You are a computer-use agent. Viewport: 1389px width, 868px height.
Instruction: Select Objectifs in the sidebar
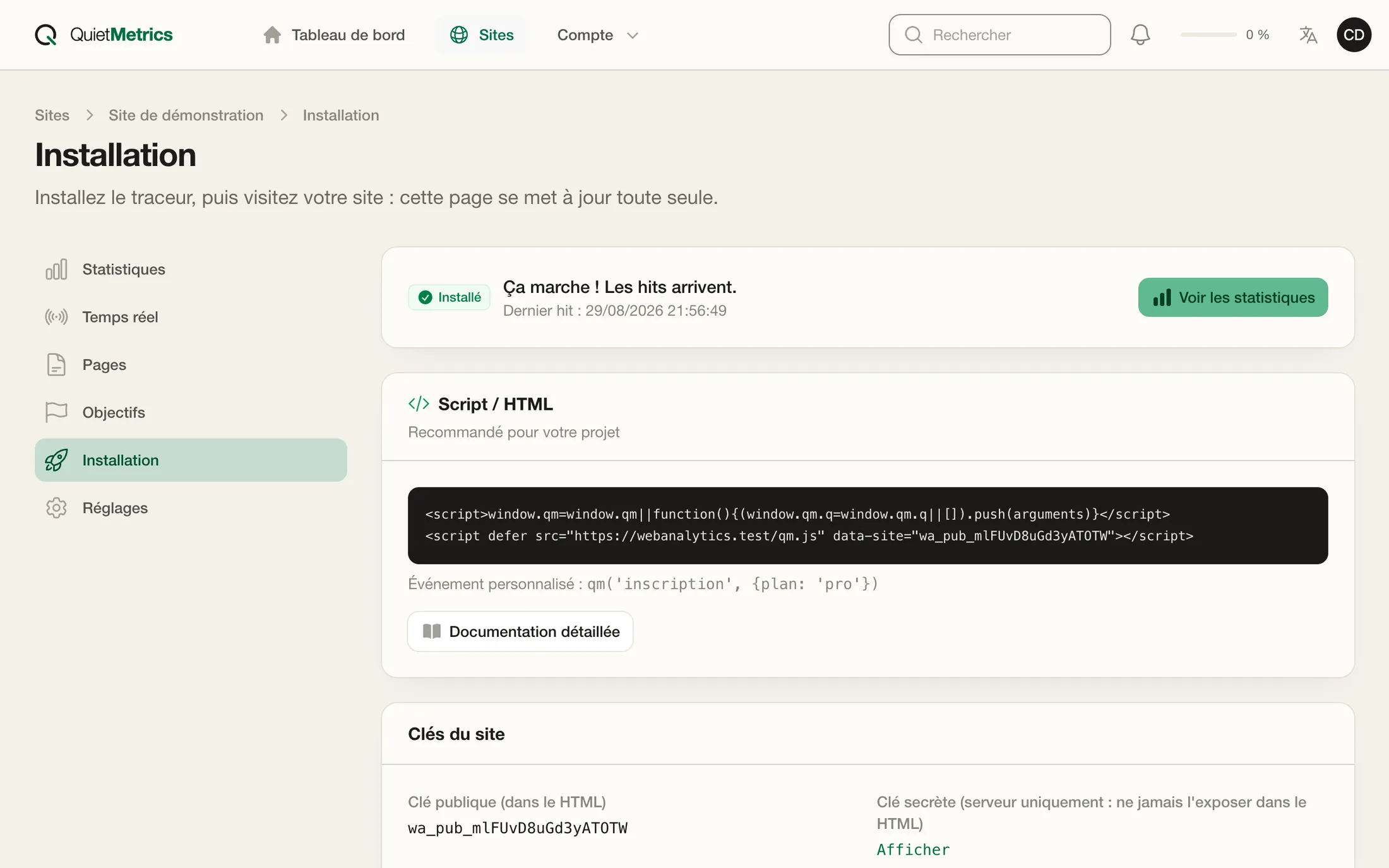191,412
